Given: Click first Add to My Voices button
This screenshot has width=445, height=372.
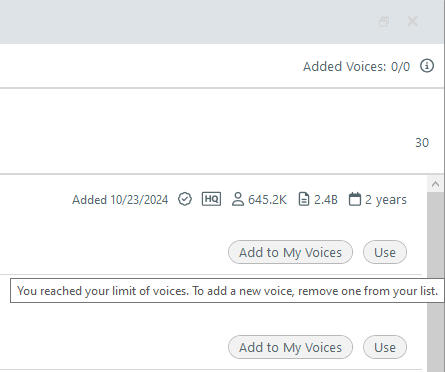Looking at the screenshot, I should (290, 252).
